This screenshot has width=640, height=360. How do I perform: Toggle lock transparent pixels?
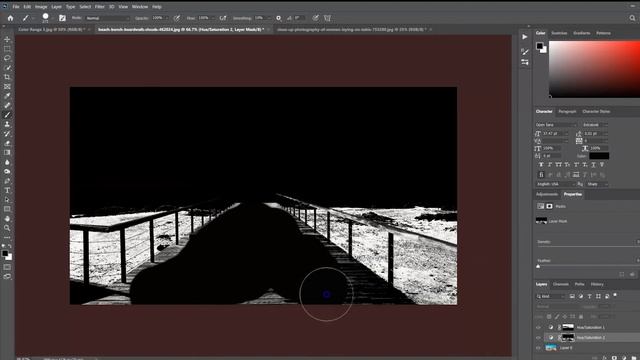point(549,316)
